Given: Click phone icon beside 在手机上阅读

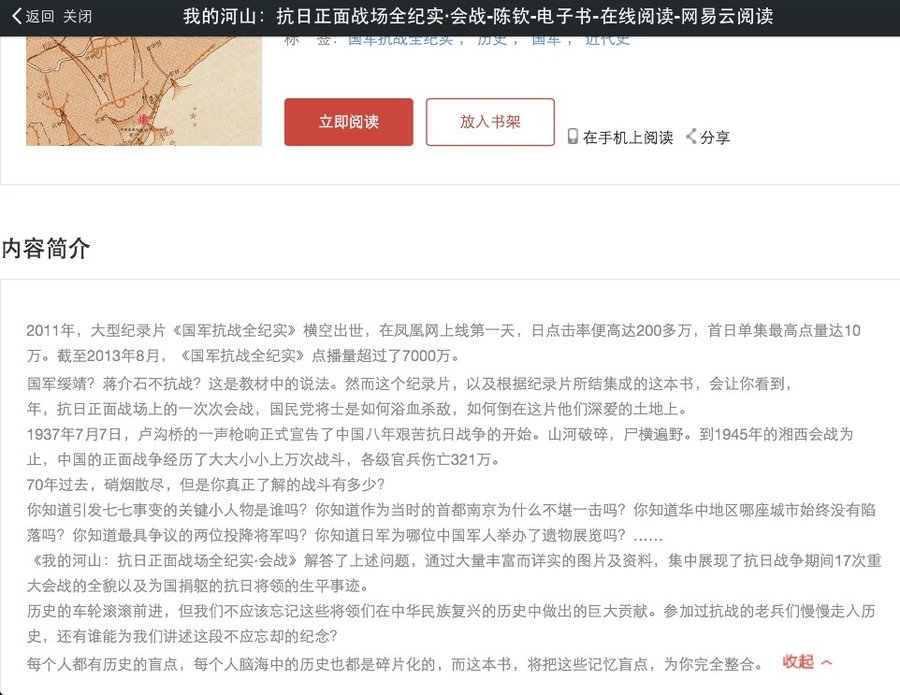Looking at the screenshot, I should click(x=572, y=137).
